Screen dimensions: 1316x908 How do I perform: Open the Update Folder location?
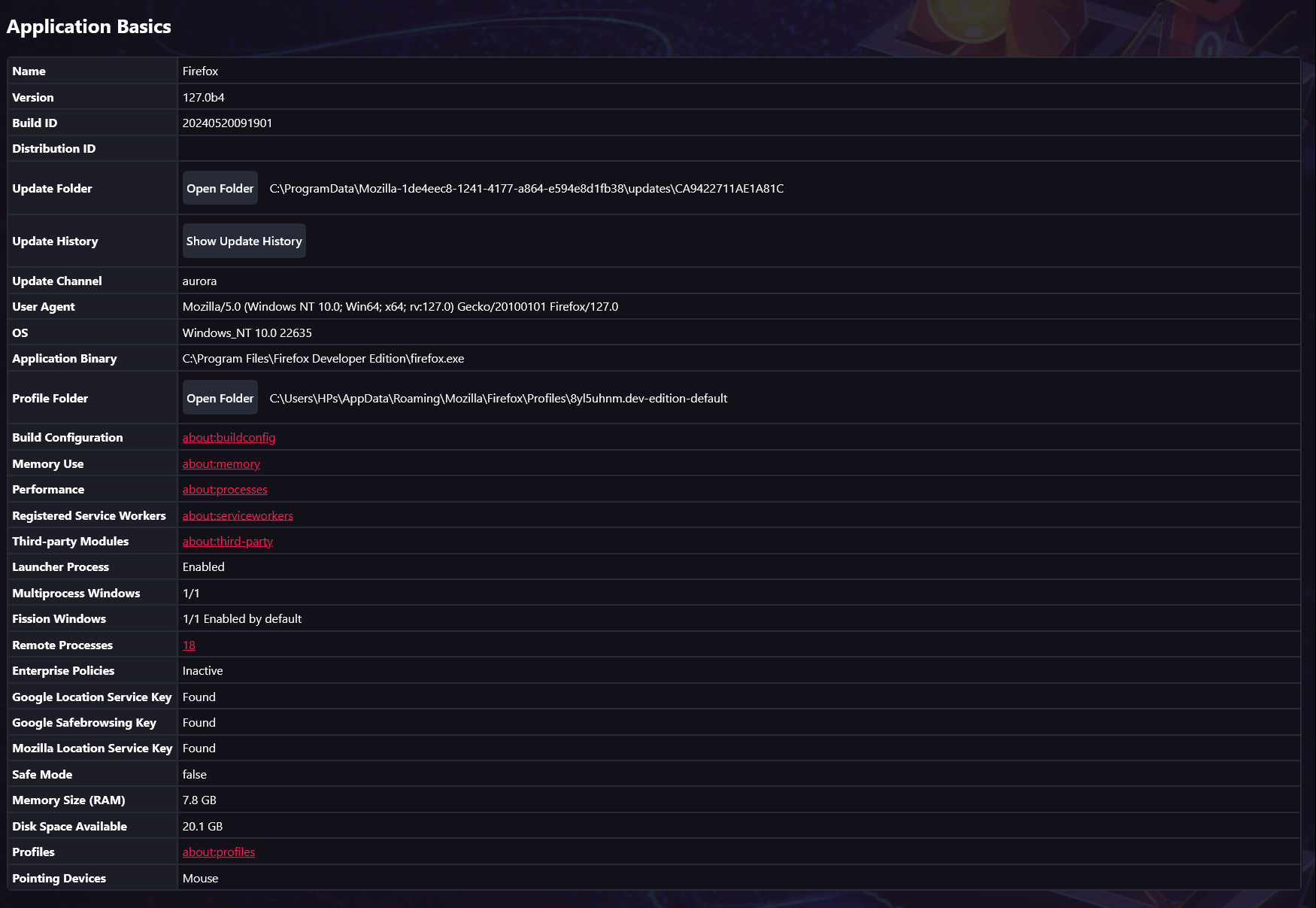pyautogui.click(x=220, y=188)
